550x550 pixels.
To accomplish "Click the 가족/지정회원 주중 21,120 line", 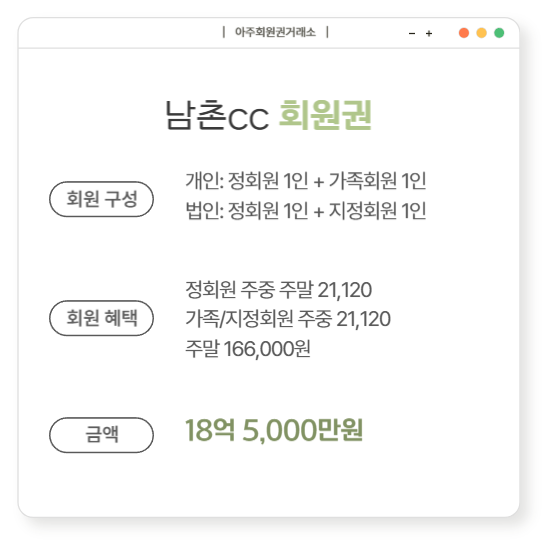I will (x=288, y=319).
